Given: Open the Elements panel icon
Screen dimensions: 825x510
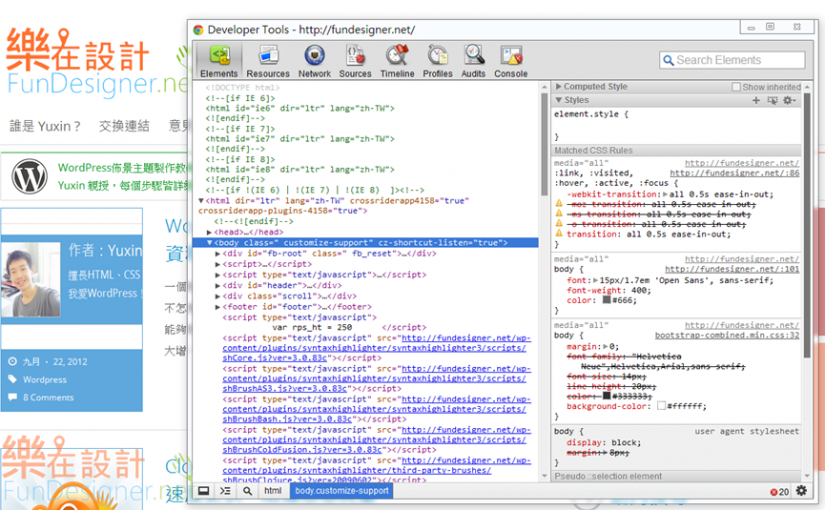Looking at the screenshot, I should point(219,55).
